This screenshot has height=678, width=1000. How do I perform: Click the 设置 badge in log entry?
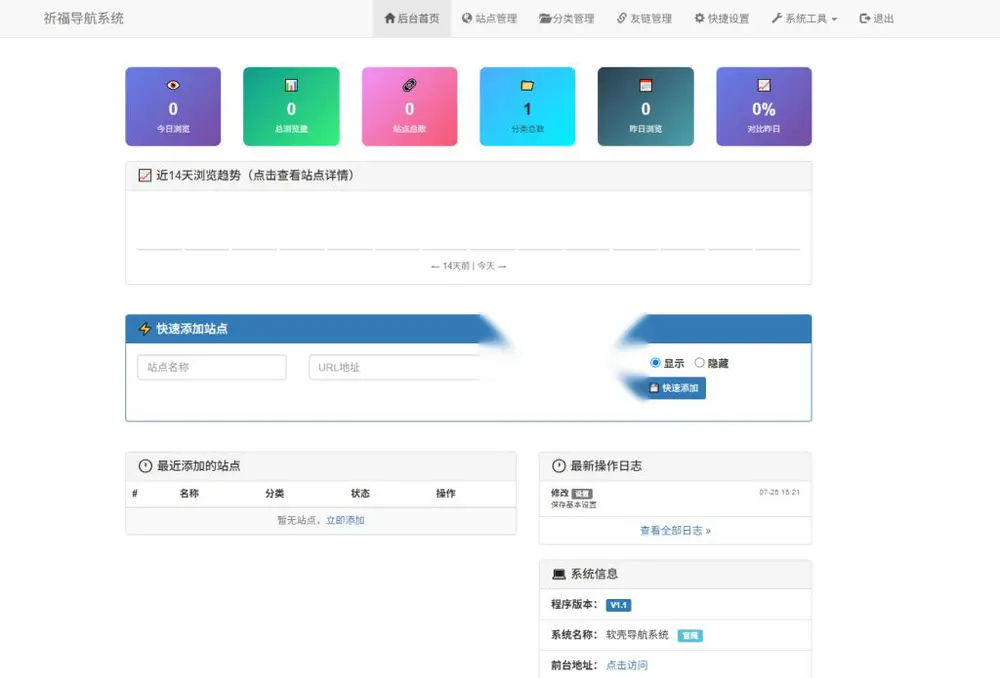[582, 494]
